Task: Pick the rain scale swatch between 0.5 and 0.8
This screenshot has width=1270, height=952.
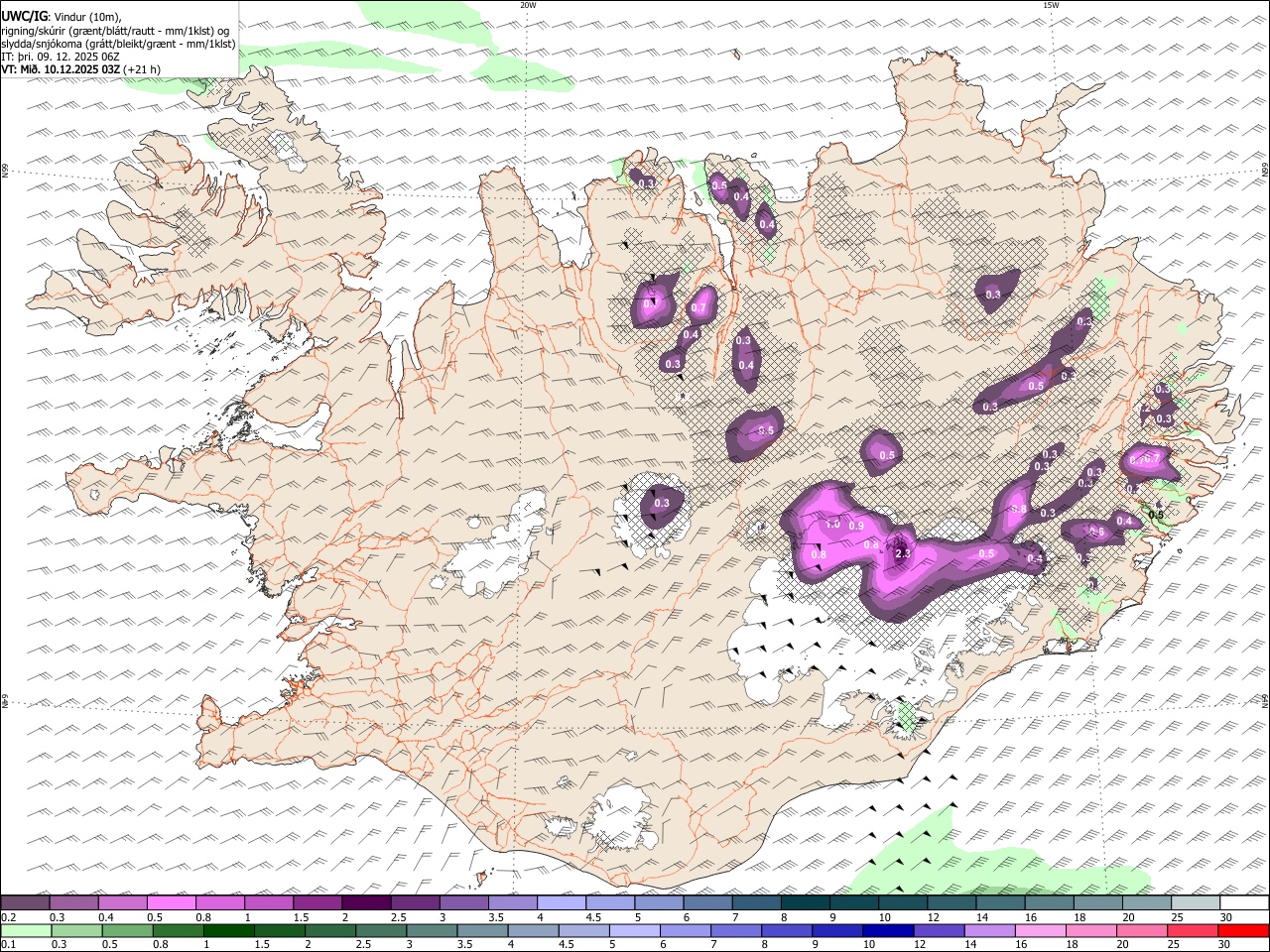Action: tap(127, 930)
